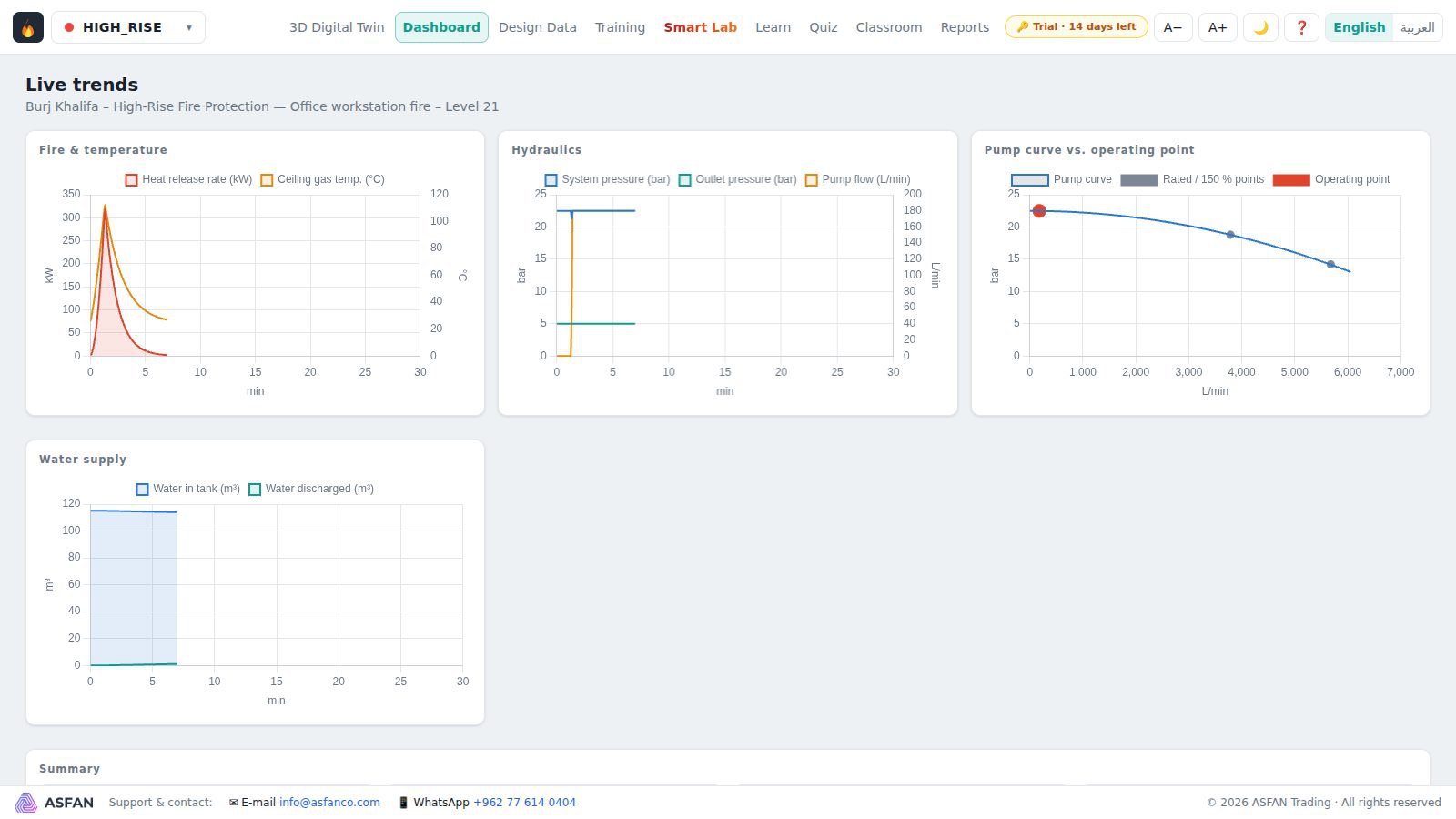The width and height of the screenshot is (1456, 819).
Task: Click the flame app logo icon
Action: tap(28, 27)
